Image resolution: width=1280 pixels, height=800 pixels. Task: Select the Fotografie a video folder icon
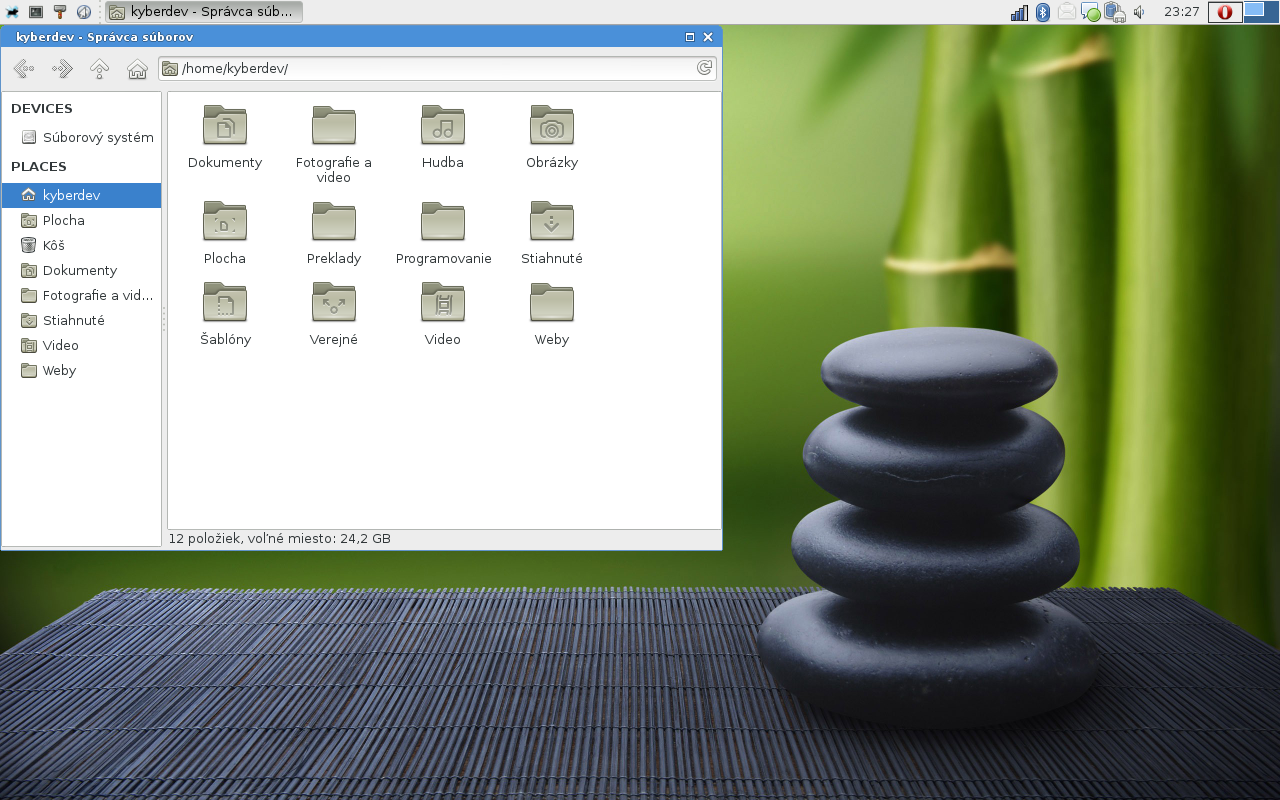tap(334, 144)
